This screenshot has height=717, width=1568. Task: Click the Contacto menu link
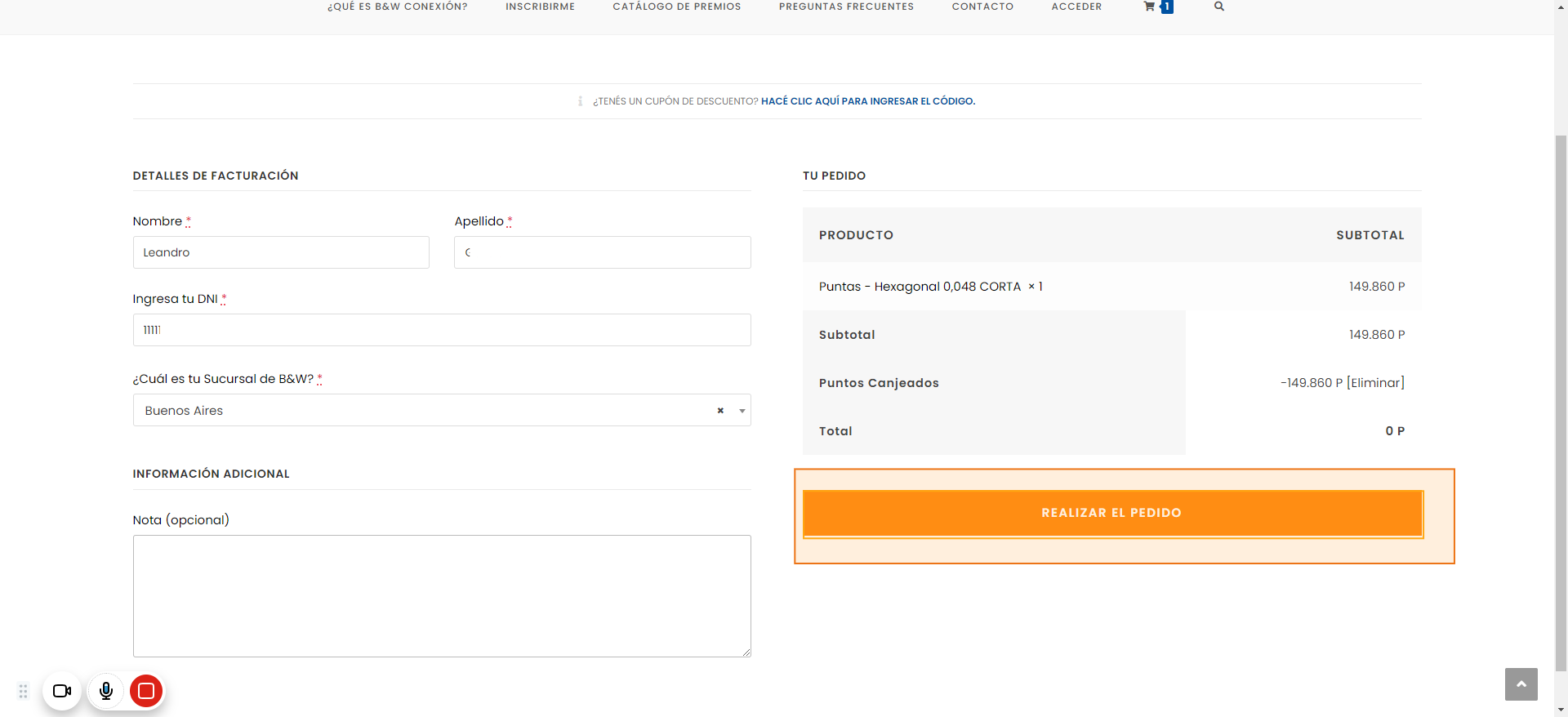(982, 7)
